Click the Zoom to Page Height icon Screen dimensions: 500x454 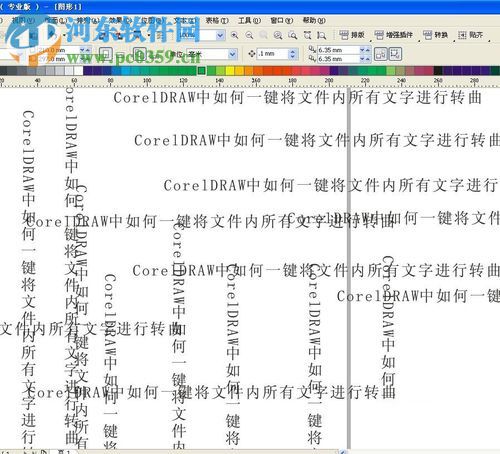tap(321, 35)
